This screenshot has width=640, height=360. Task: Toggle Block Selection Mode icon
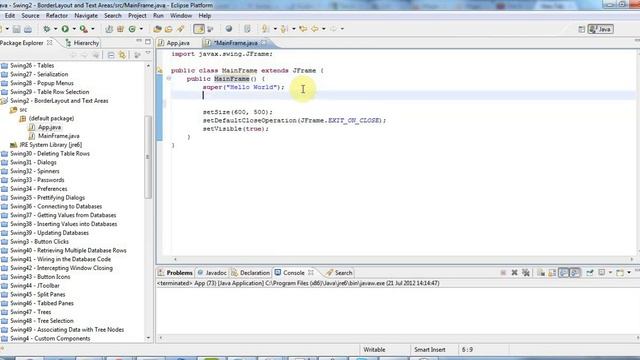211,29
